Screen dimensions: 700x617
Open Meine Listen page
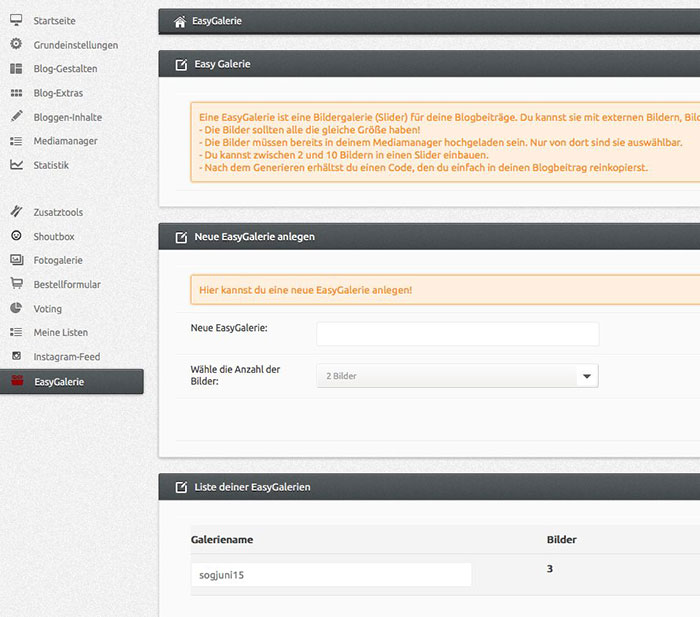coord(61,333)
